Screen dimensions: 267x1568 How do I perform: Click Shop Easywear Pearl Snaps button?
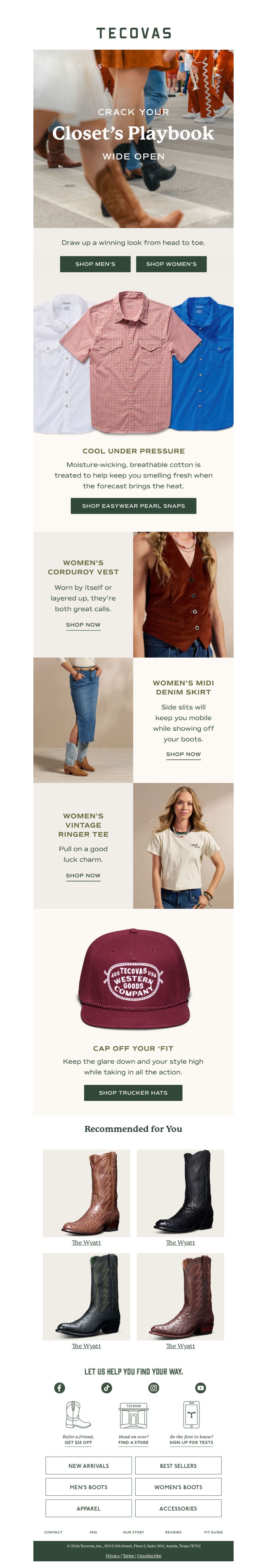(133, 506)
